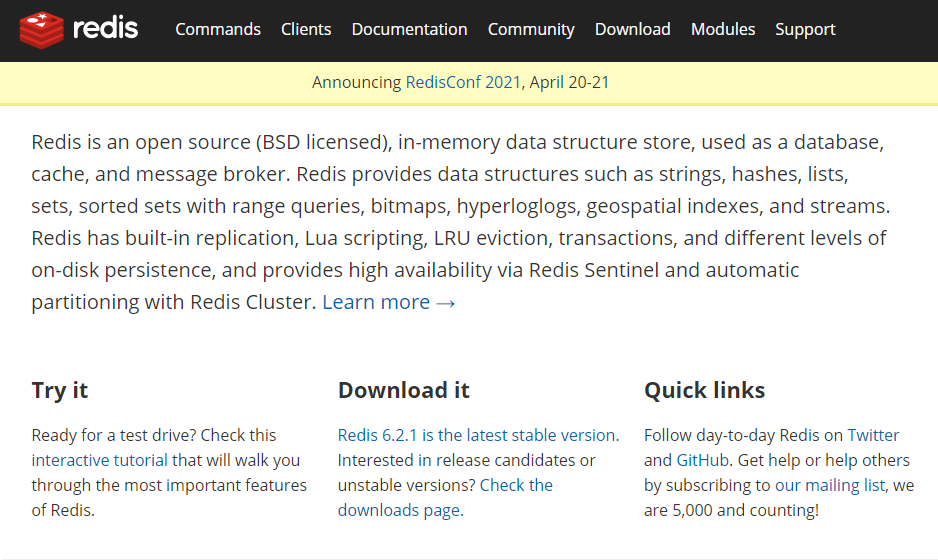938x560 pixels.
Task: Open the Modules nav item
Action: tap(723, 29)
